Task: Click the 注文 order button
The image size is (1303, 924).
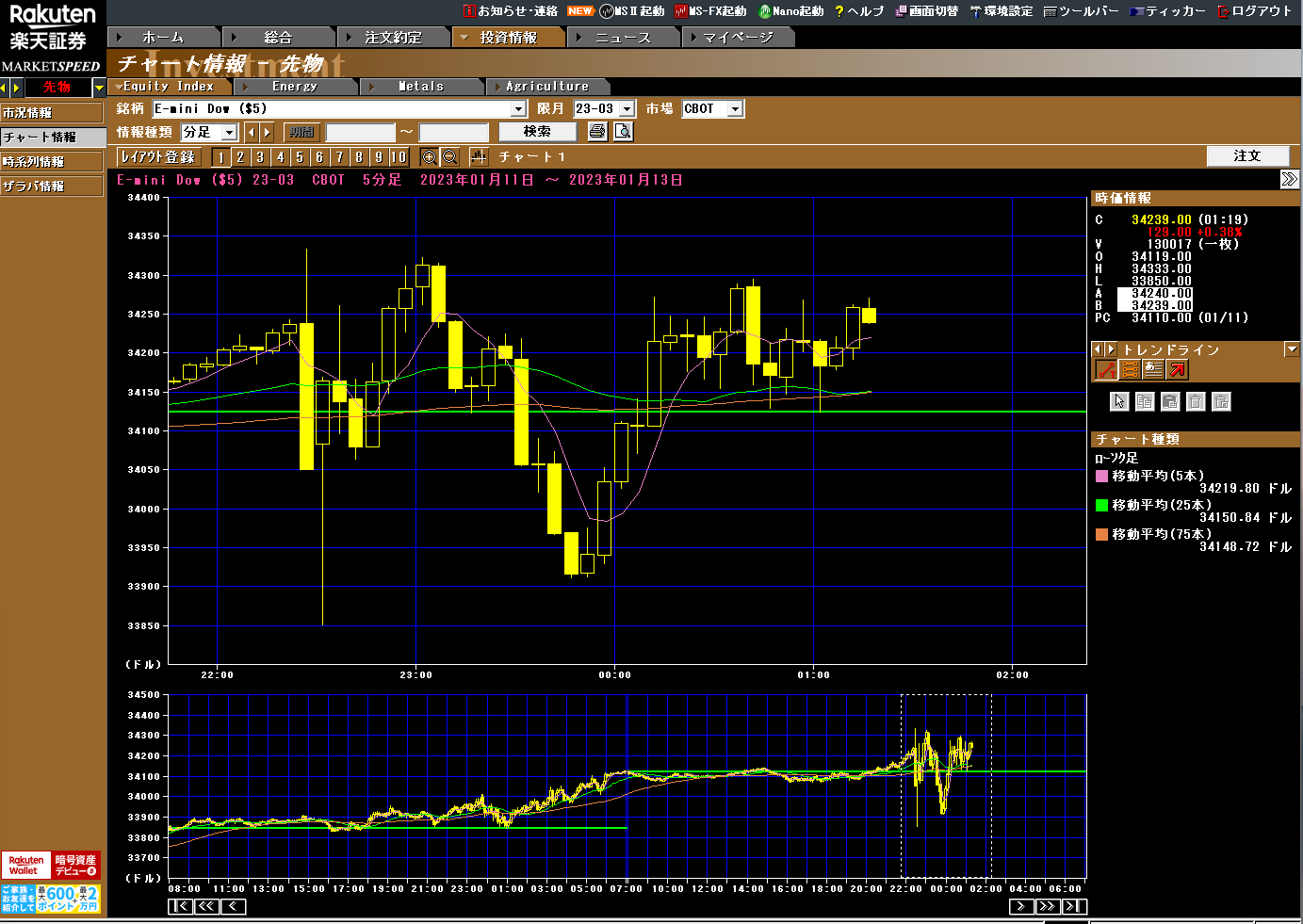Action: point(1247,156)
